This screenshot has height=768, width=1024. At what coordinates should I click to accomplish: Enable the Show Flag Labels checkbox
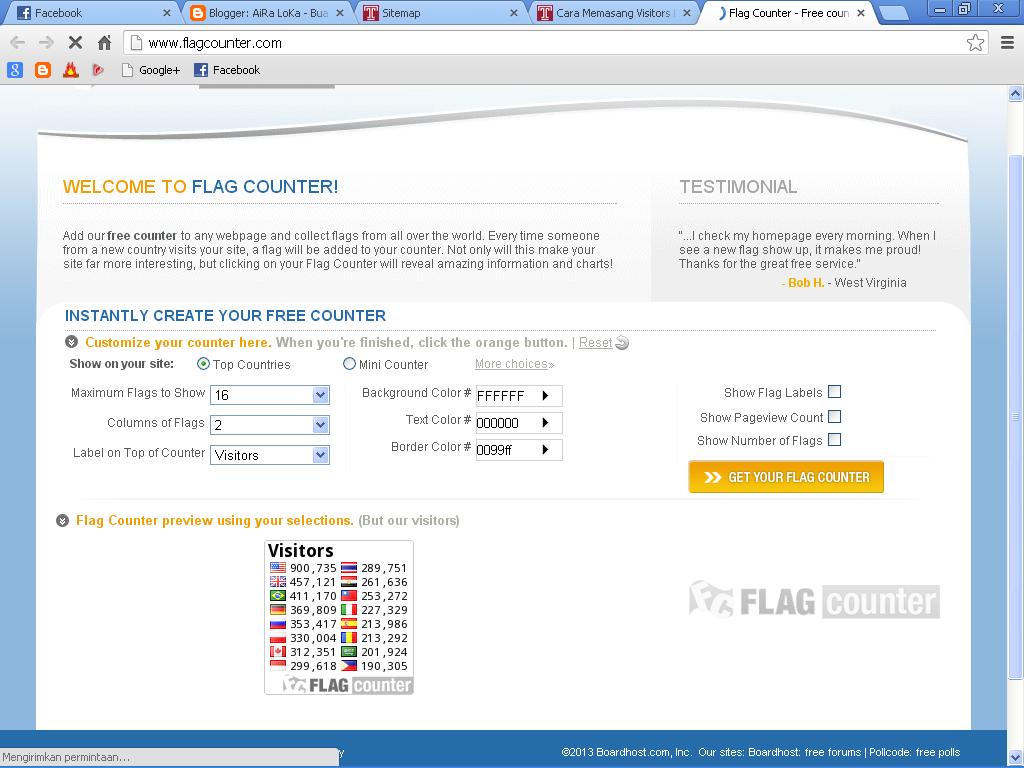point(835,392)
